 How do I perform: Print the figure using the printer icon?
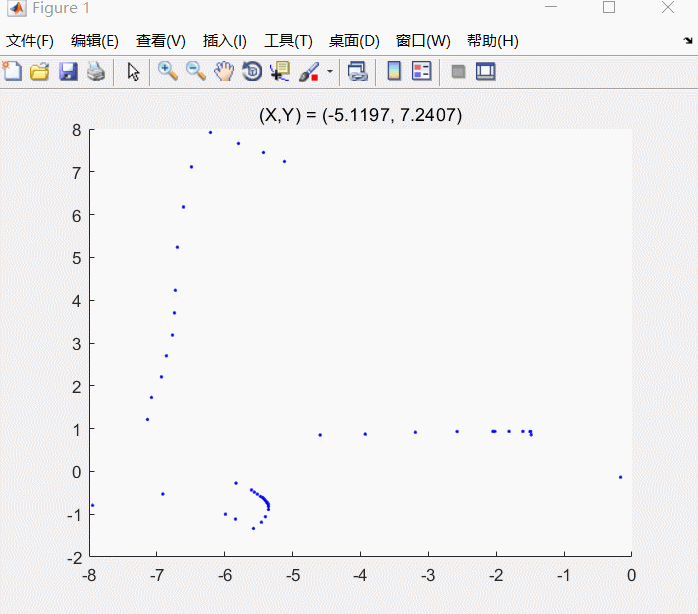pos(96,71)
